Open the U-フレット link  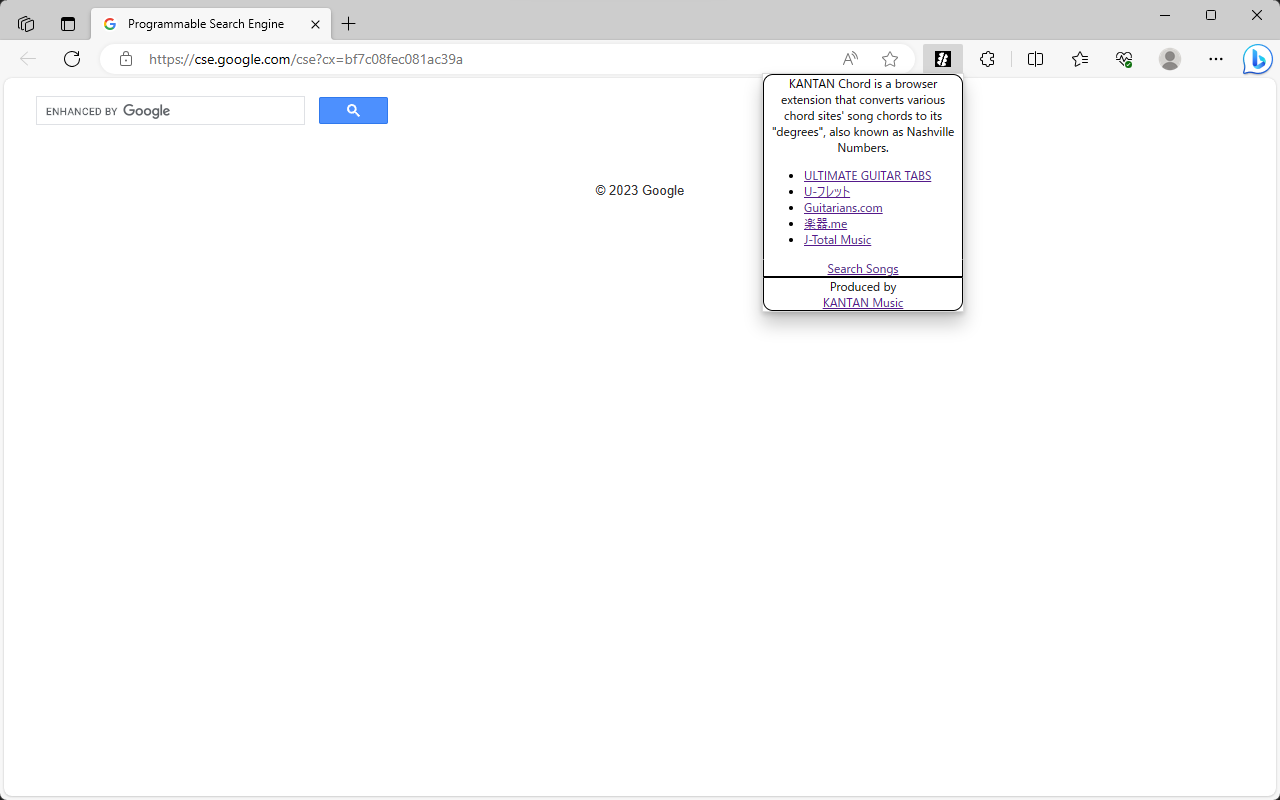point(827,192)
